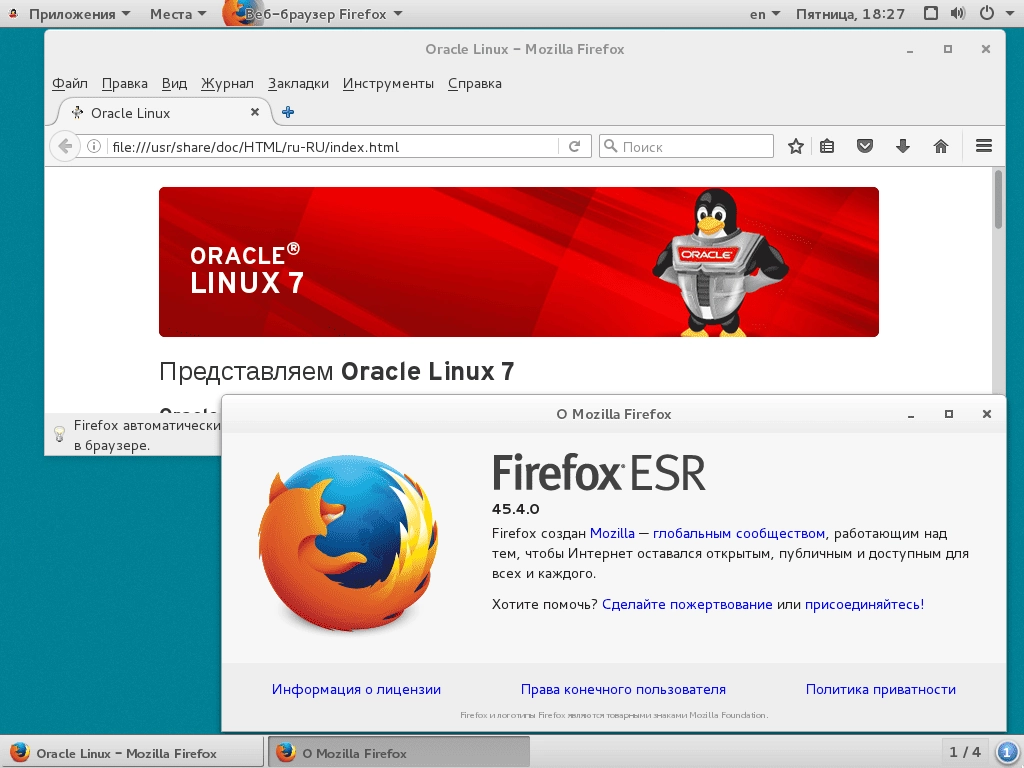Save page to Pocket icon
The width and height of the screenshot is (1024, 768).
[x=865, y=146]
